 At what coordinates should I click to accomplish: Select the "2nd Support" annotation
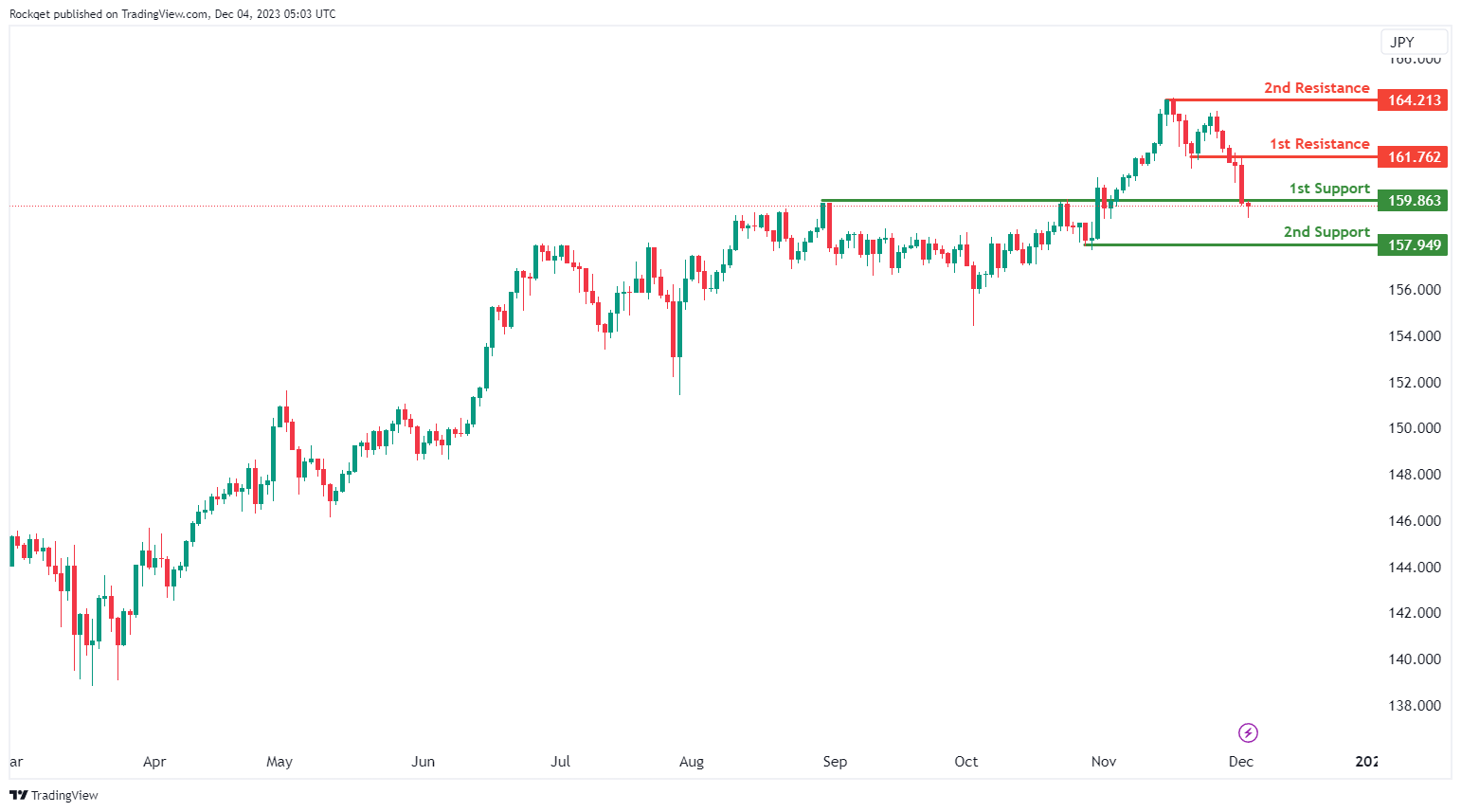pos(1326,232)
